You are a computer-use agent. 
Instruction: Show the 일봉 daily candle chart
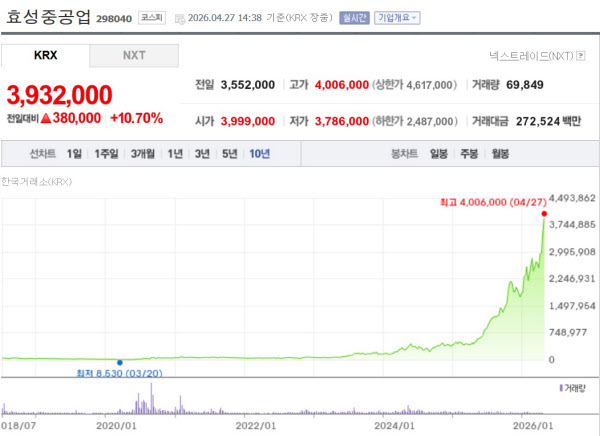pos(438,154)
